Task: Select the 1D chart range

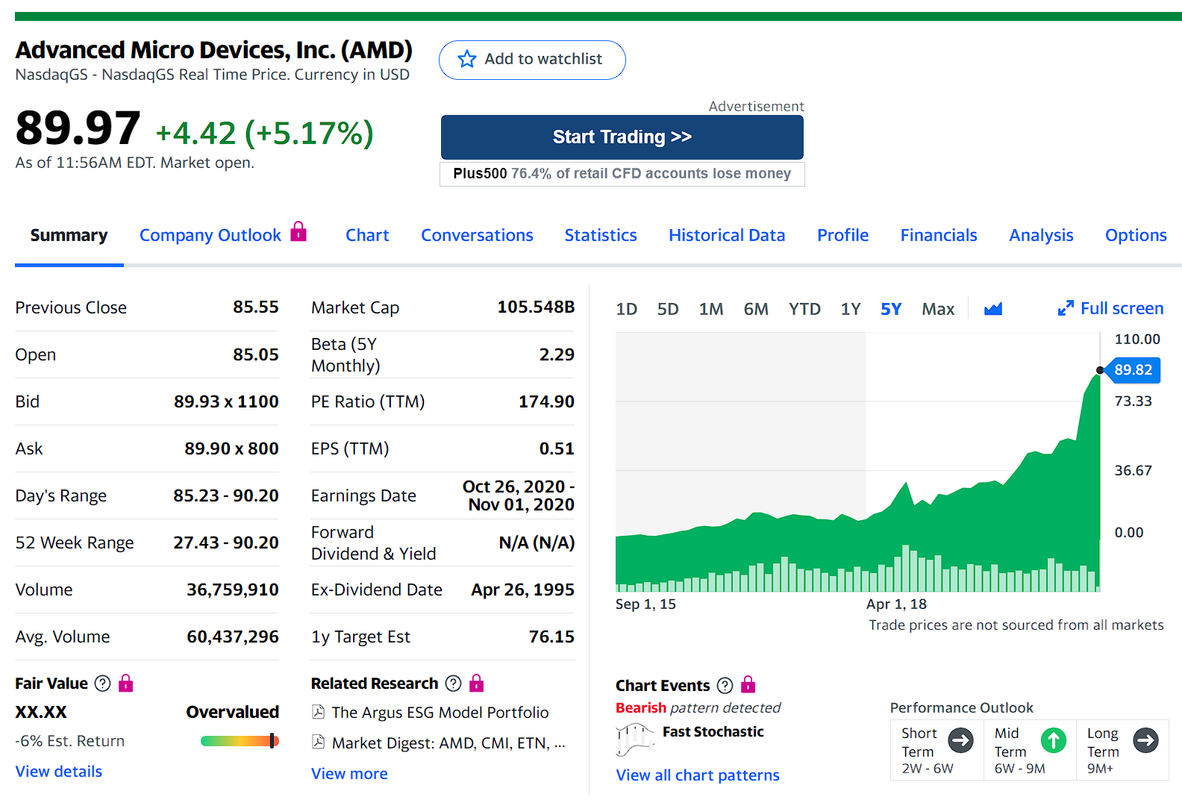Action: click(626, 309)
